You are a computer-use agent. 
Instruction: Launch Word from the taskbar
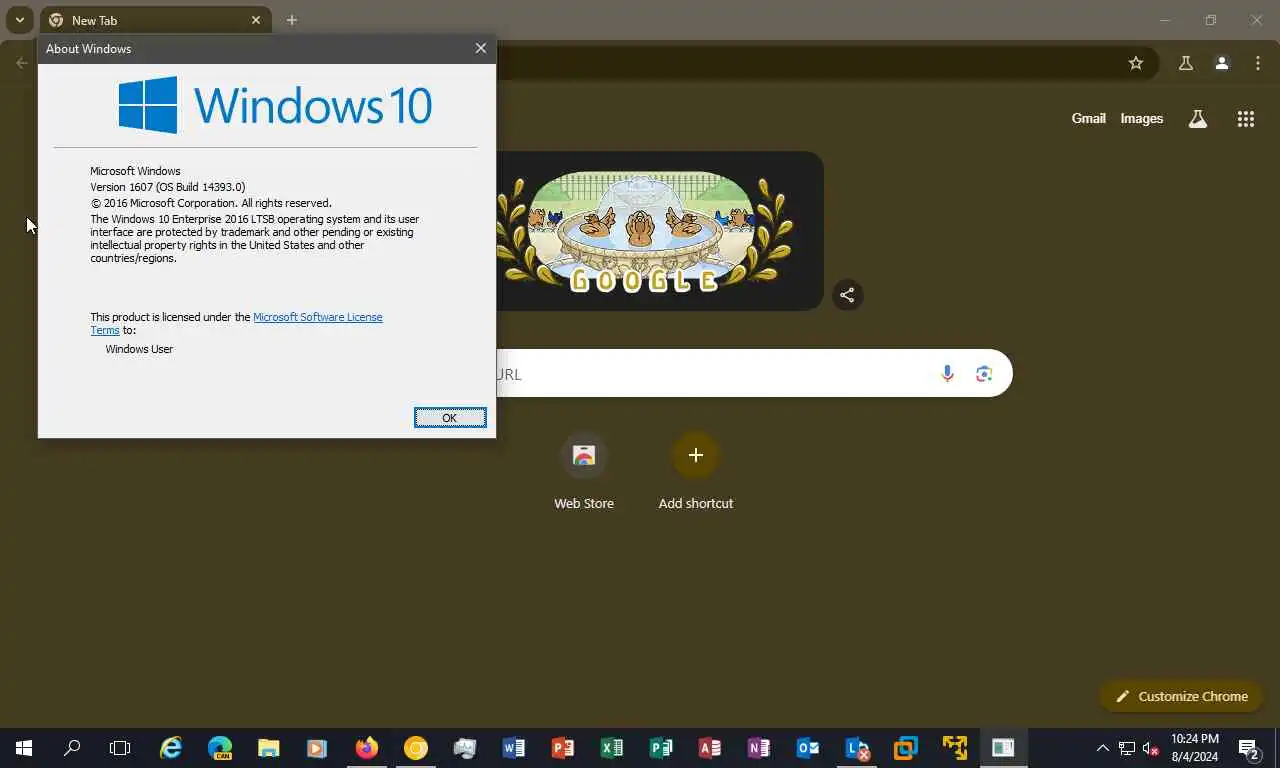pos(514,748)
